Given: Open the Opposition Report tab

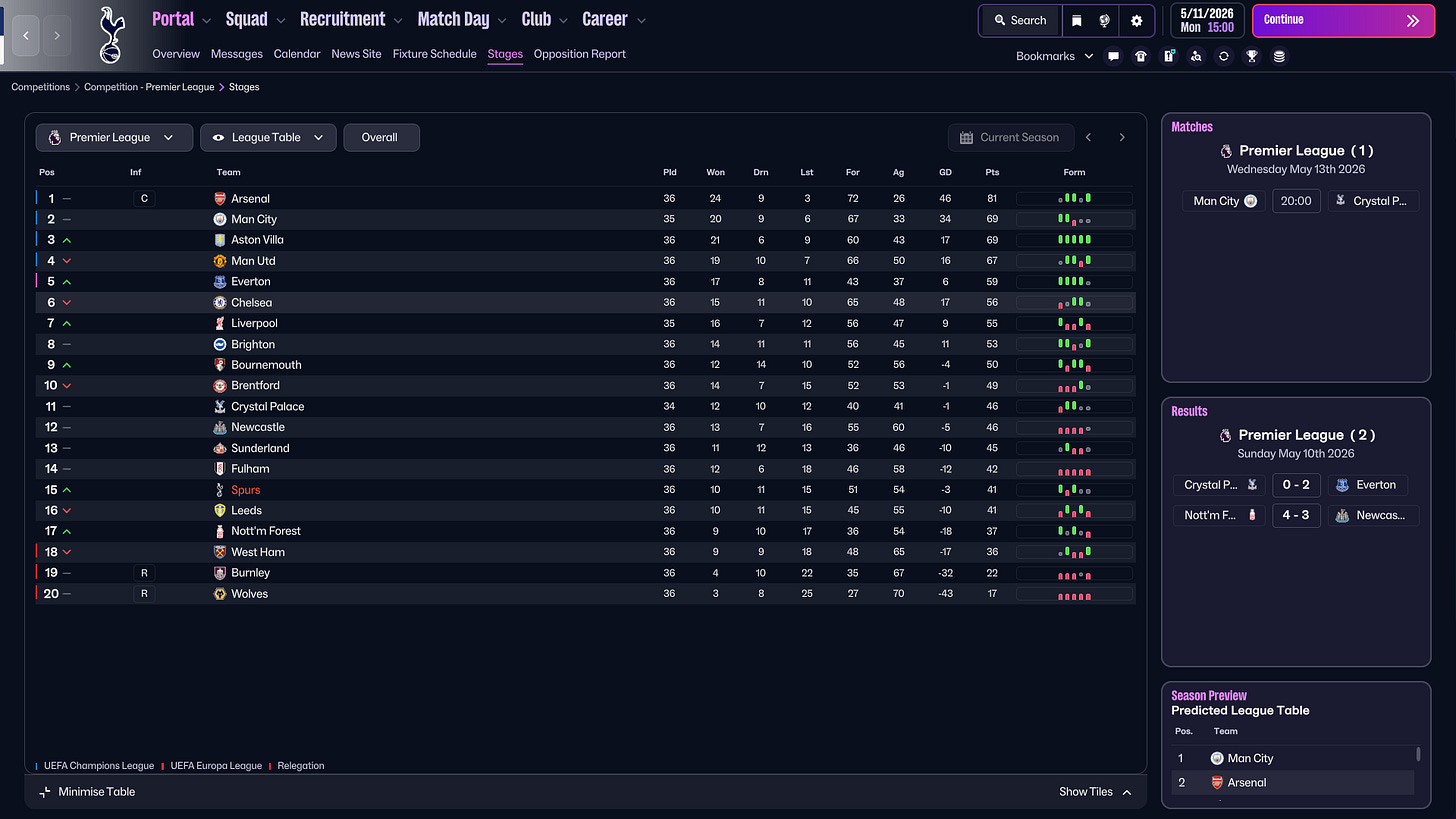Looking at the screenshot, I should click(x=580, y=54).
